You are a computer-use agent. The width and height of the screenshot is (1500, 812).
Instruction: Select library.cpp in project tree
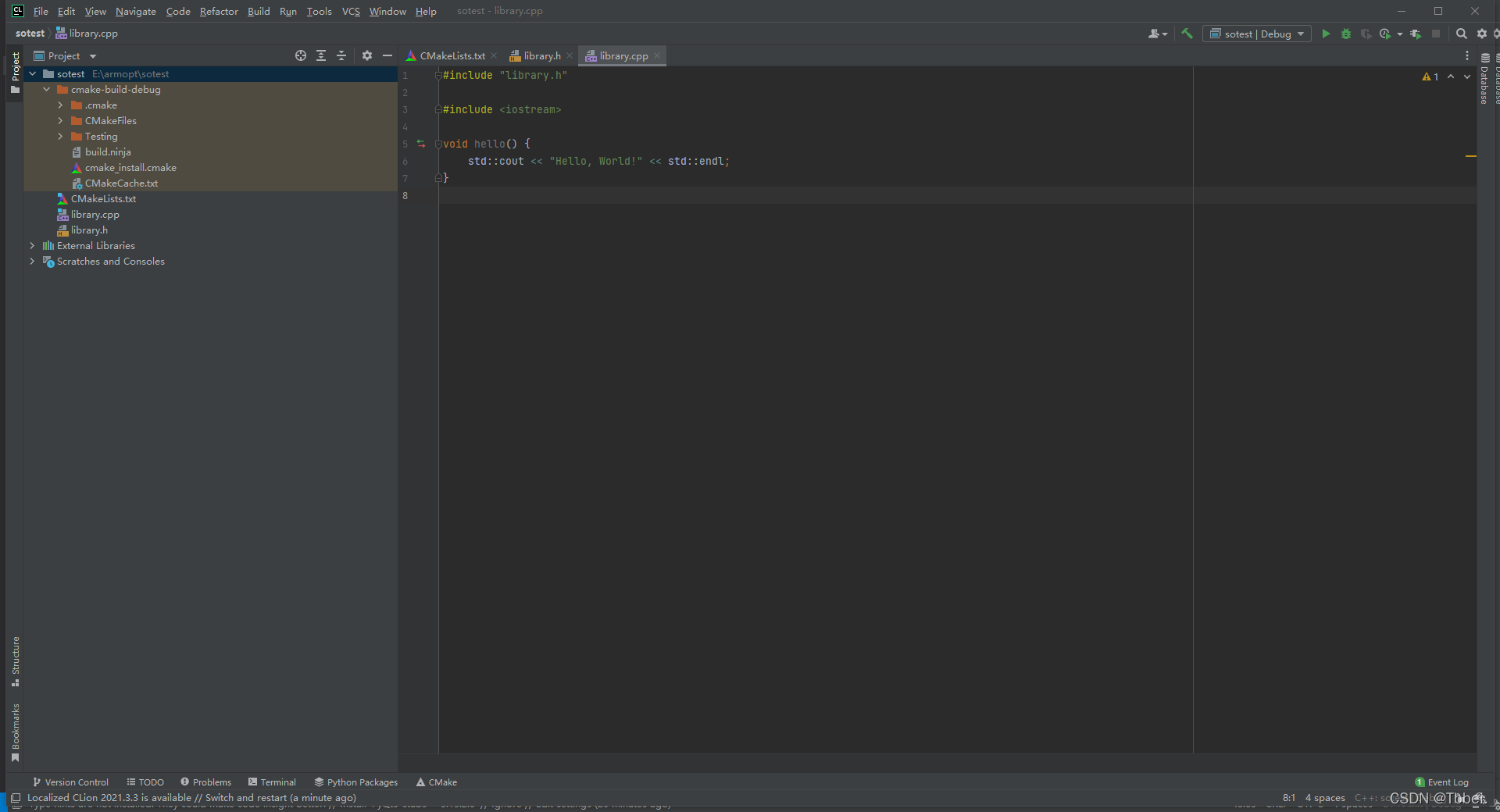95,214
